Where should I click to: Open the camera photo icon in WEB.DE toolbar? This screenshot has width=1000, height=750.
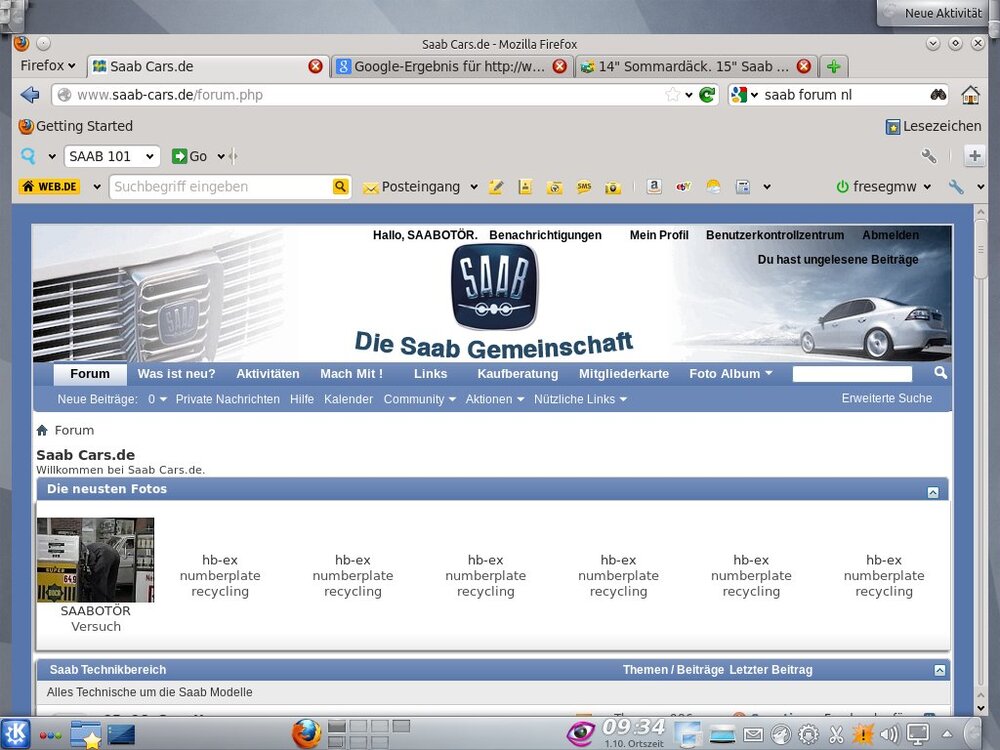pos(613,187)
